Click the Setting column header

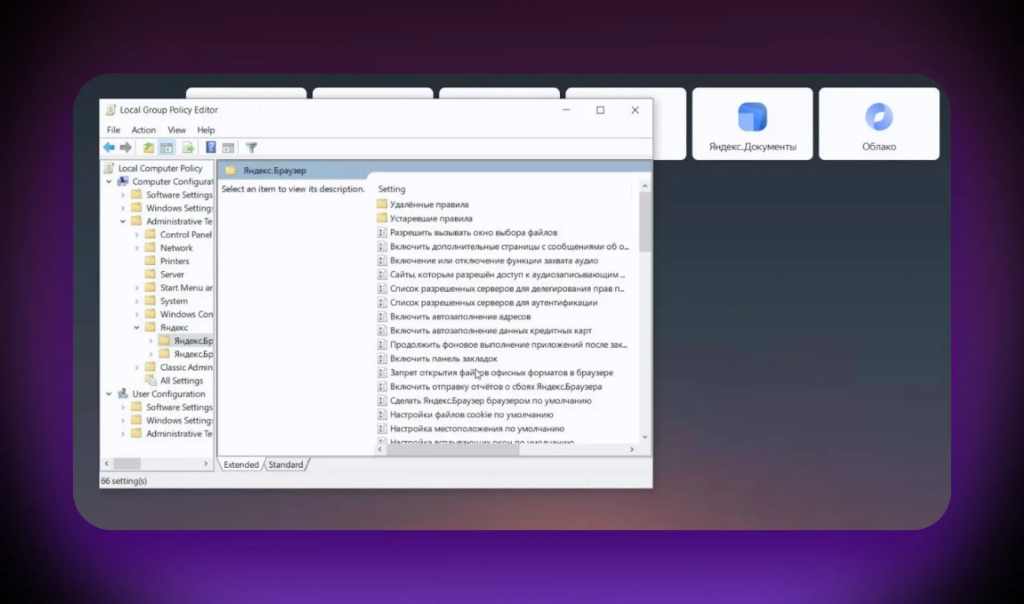pyautogui.click(x=392, y=189)
